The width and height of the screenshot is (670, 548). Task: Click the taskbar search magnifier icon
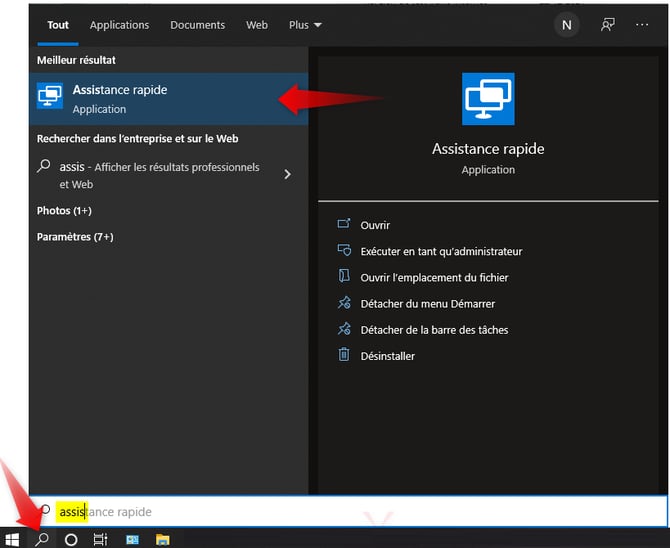pos(42,539)
